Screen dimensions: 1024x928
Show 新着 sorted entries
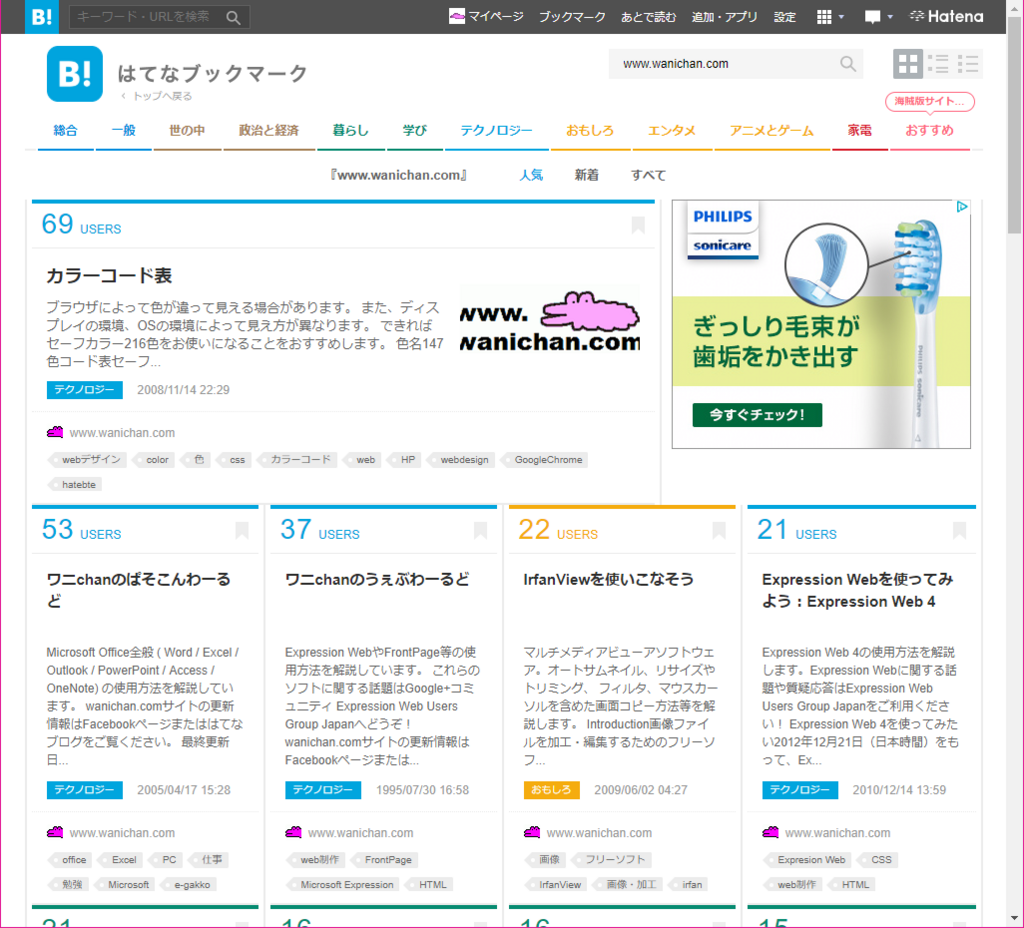click(586, 175)
